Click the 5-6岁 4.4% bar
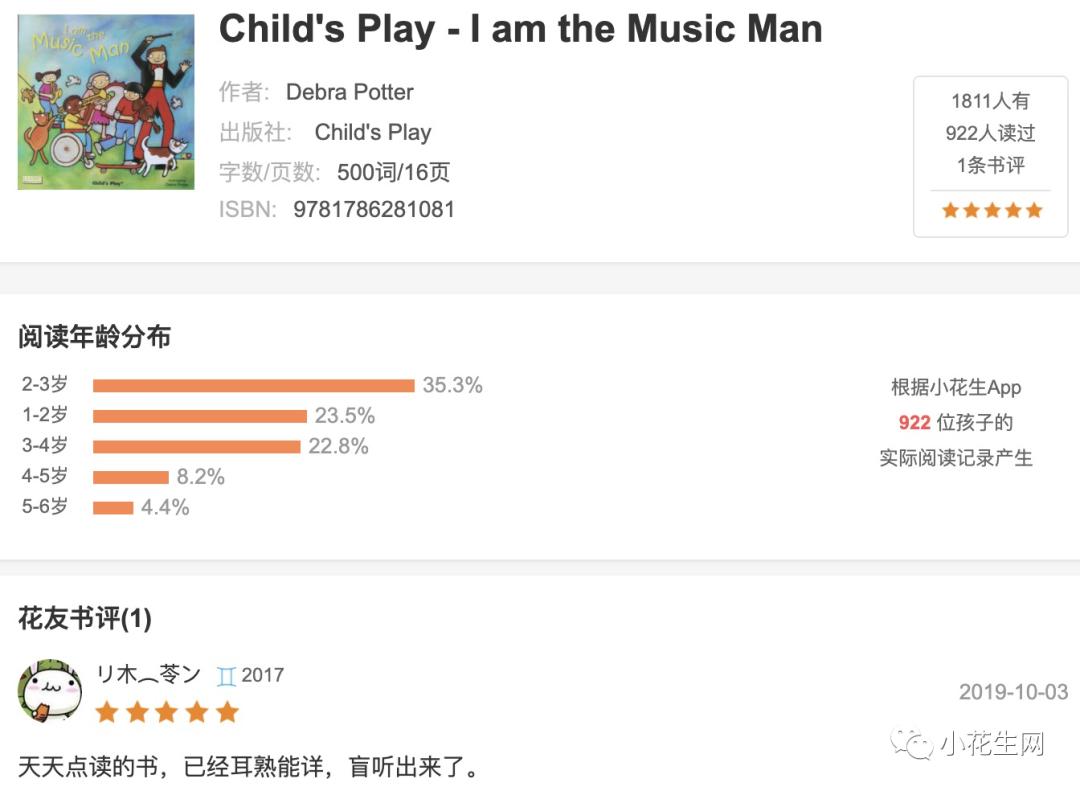 click(113, 508)
